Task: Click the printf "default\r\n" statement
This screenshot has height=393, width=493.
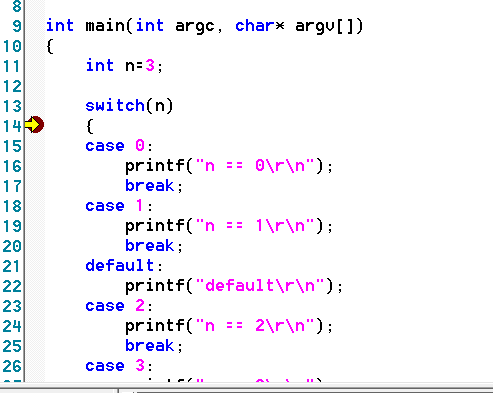Action: [x=234, y=286]
